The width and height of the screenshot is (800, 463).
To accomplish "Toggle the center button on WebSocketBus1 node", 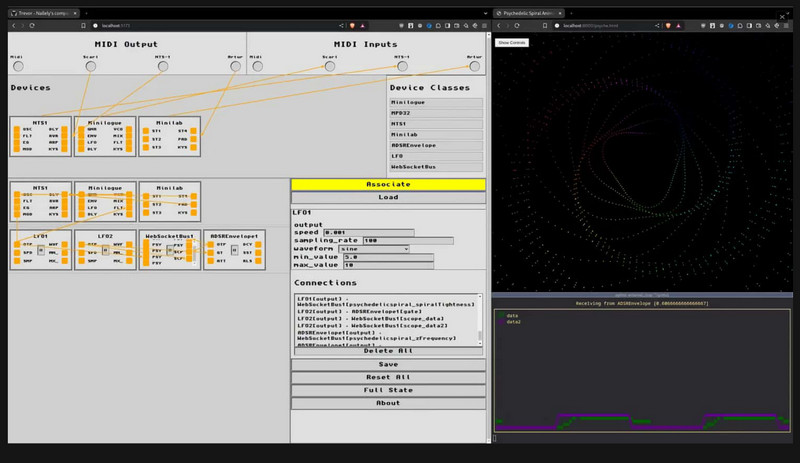I will point(170,251).
